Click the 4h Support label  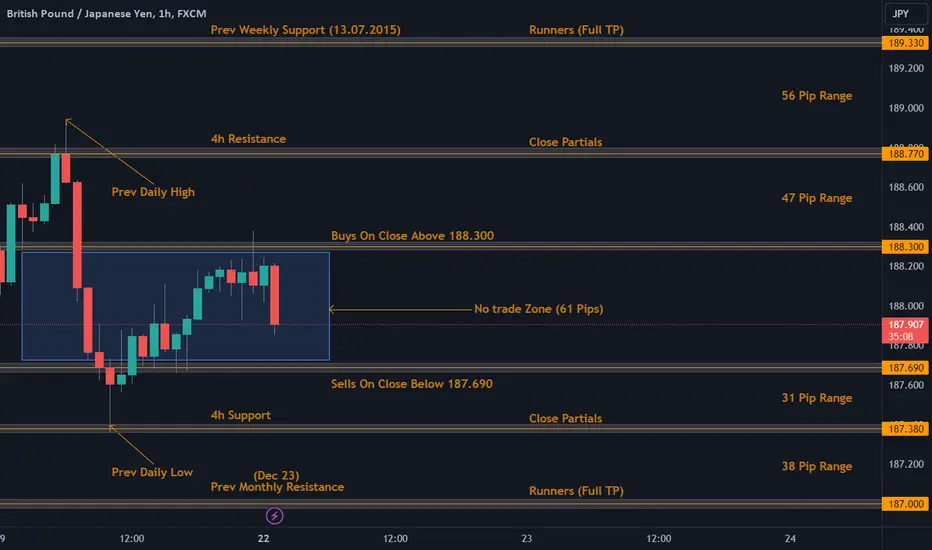(240, 415)
